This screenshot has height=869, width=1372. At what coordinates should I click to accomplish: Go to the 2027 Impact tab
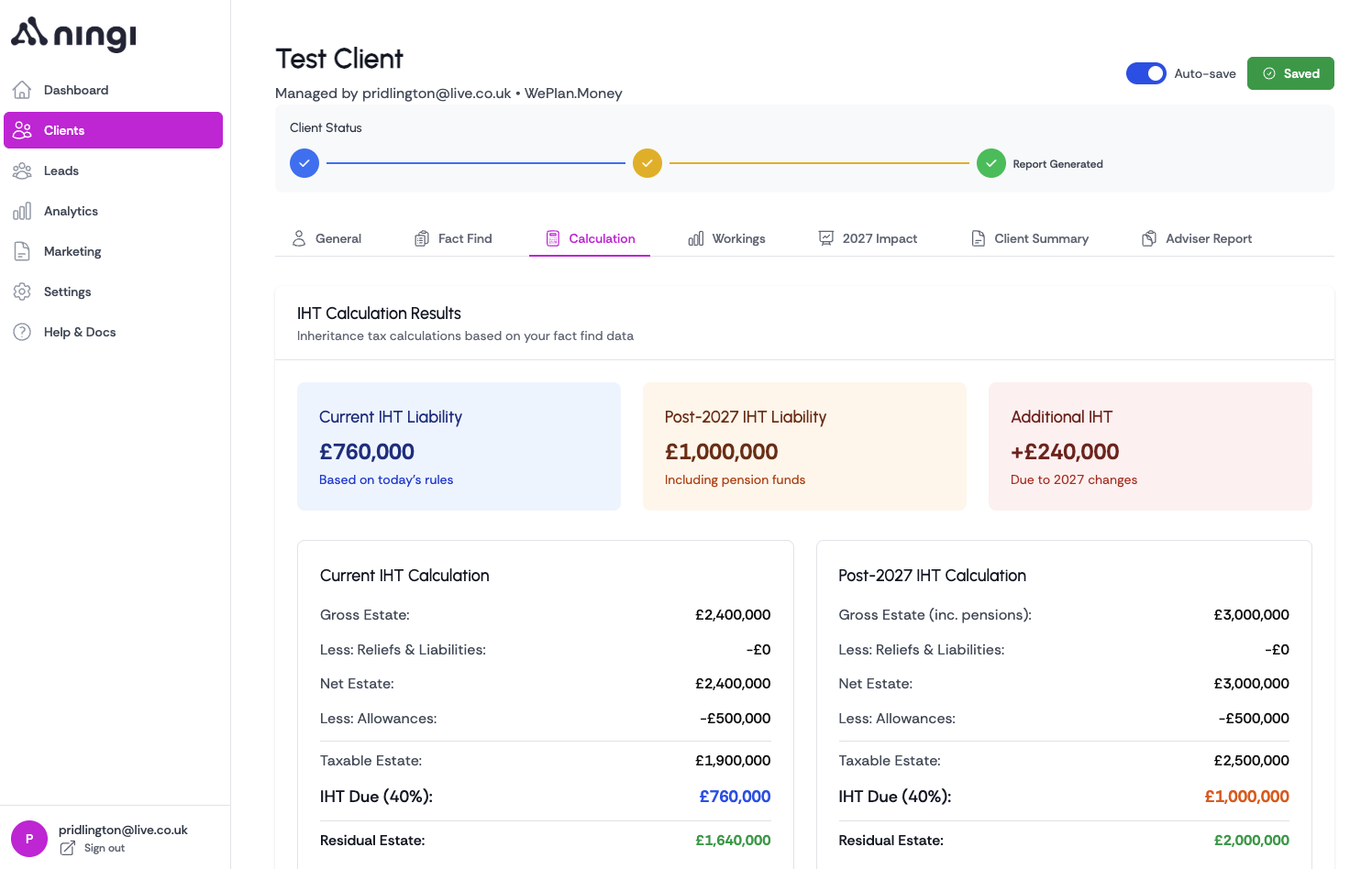click(x=868, y=238)
